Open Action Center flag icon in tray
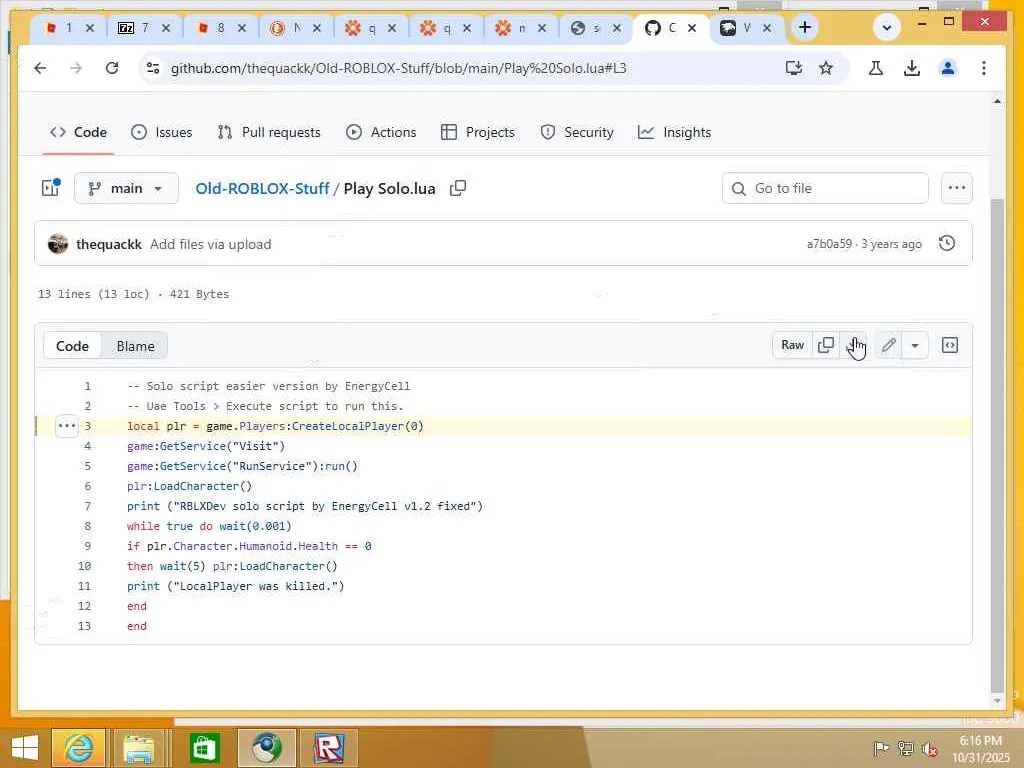This screenshot has width=1024, height=768. coord(880,748)
